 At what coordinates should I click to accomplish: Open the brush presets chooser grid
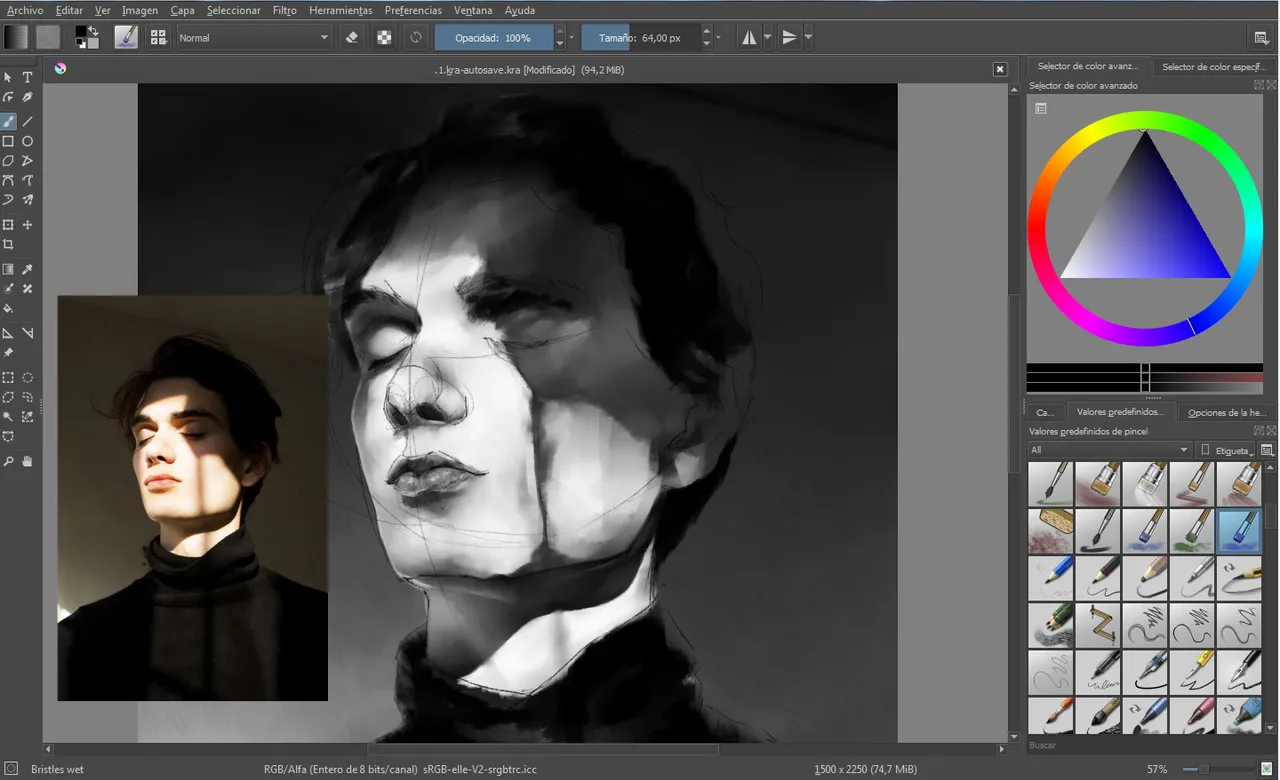158,37
